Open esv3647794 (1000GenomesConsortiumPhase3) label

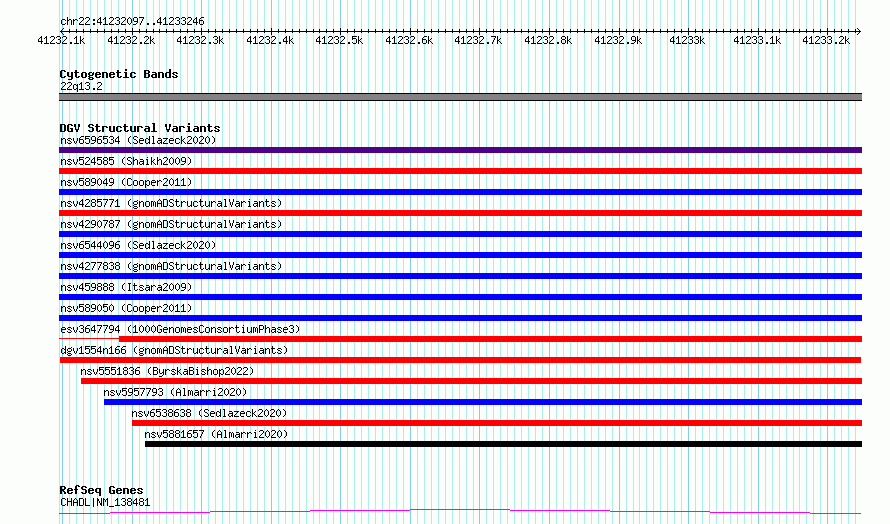click(x=180, y=329)
